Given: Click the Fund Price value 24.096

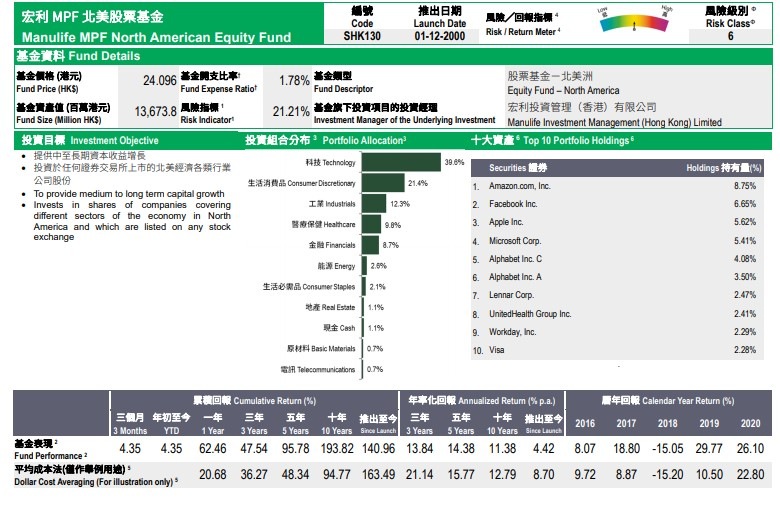Looking at the screenshot, I should click(x=159, y=81).
